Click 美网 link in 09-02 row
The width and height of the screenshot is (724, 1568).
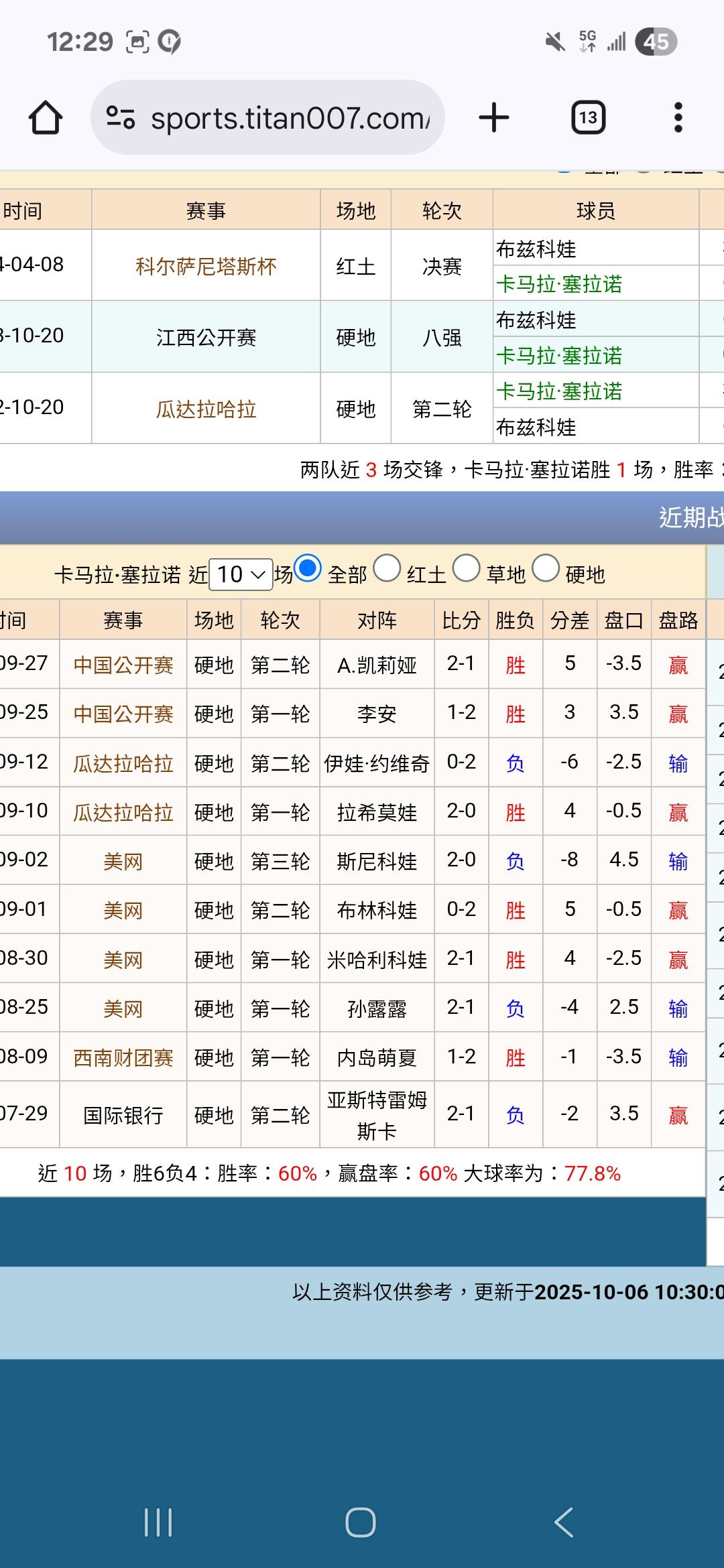point(123,861)
